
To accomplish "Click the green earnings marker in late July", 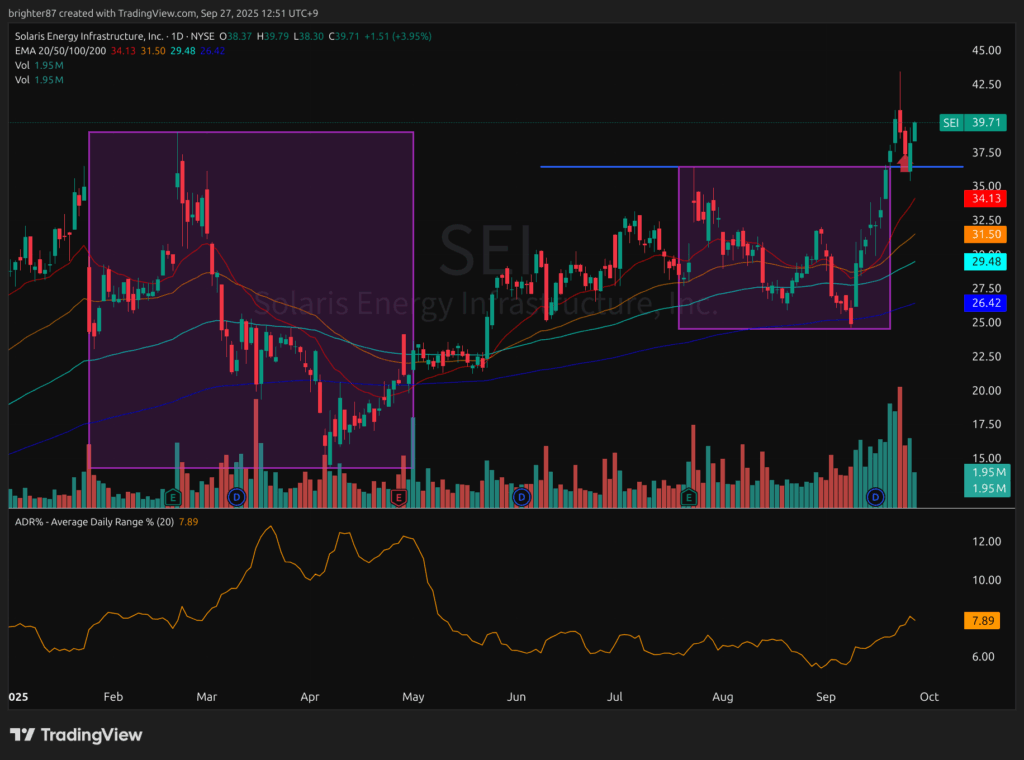I will 688,498.
